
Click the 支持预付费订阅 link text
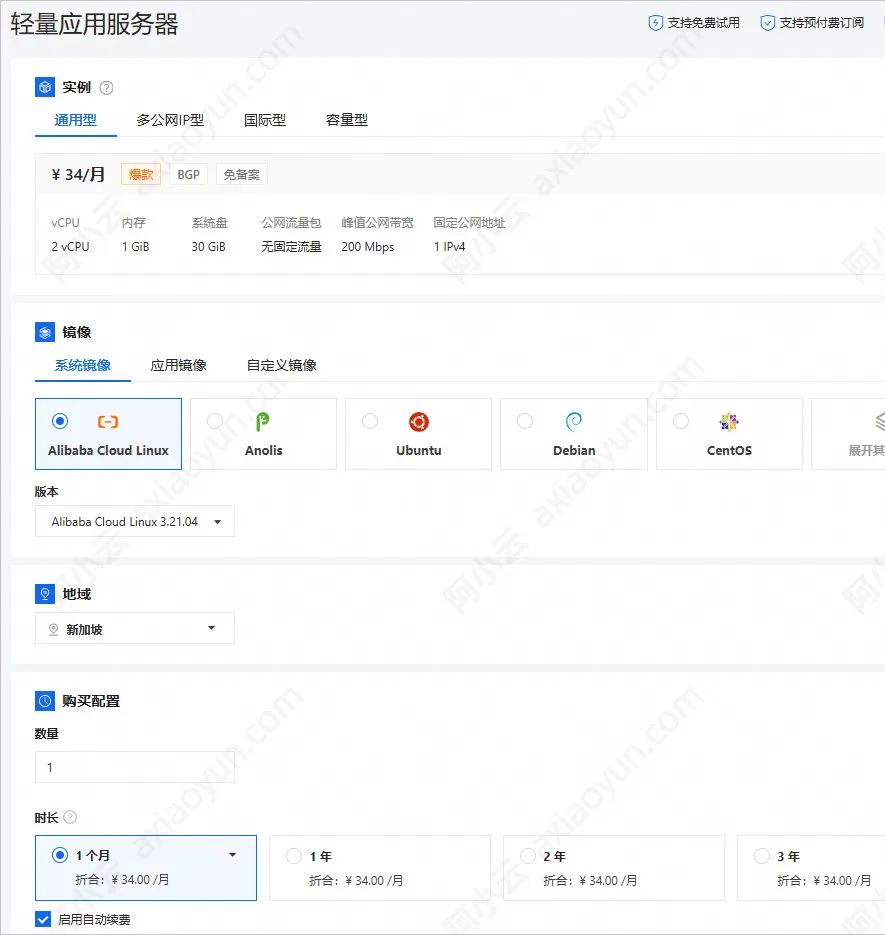(x=822, y=23)
